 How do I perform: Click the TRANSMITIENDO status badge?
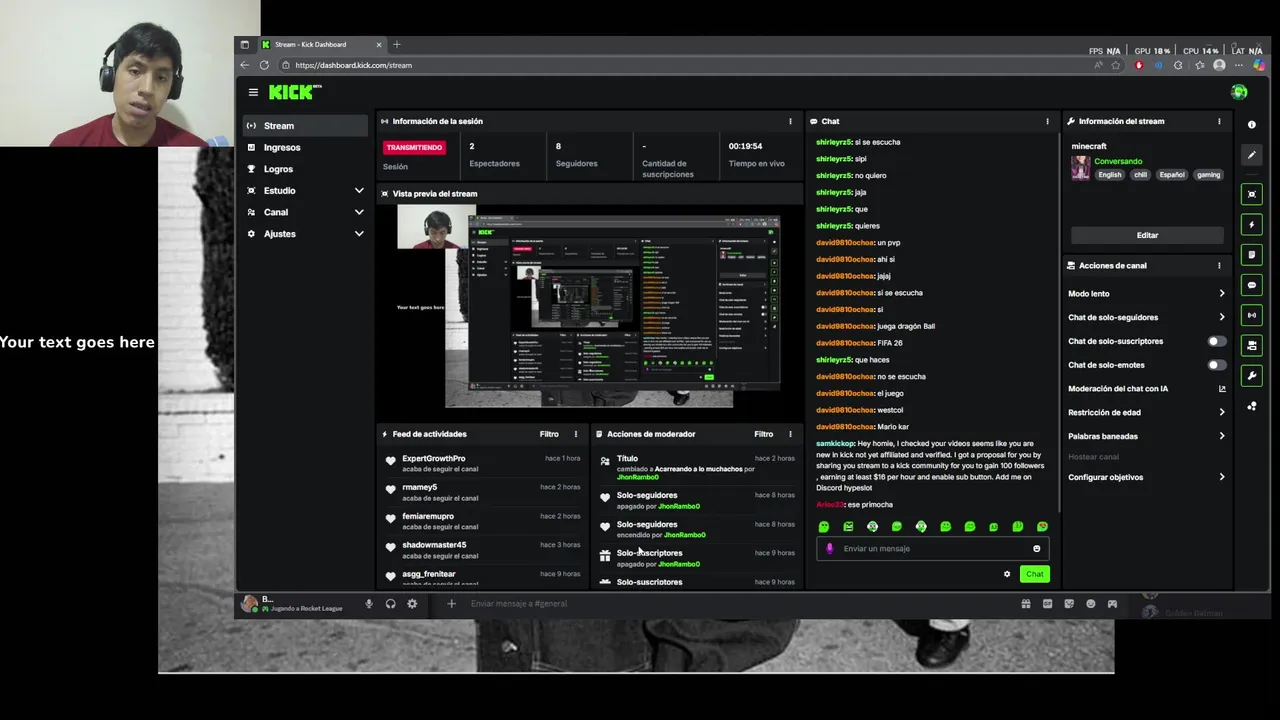click(x=414, y=147)
